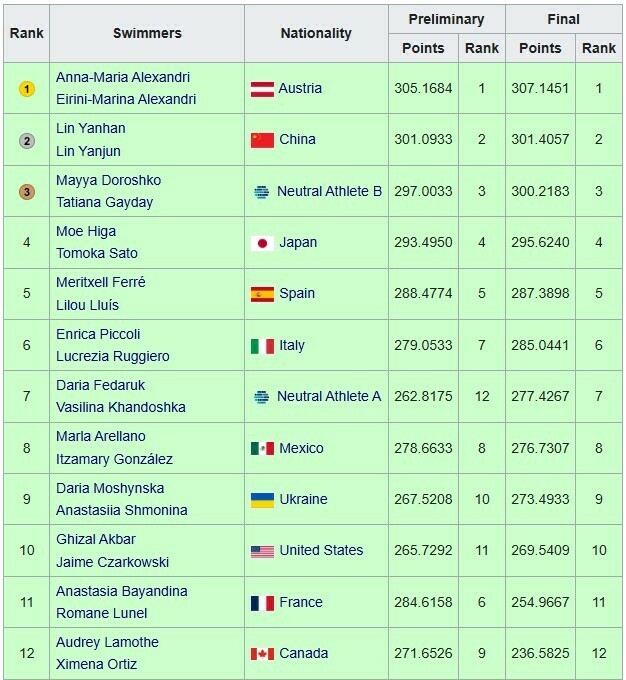Open the Lin Yanhan swimmer link
This screenshot has width=626, height=680.
click(x=91, y=129)
